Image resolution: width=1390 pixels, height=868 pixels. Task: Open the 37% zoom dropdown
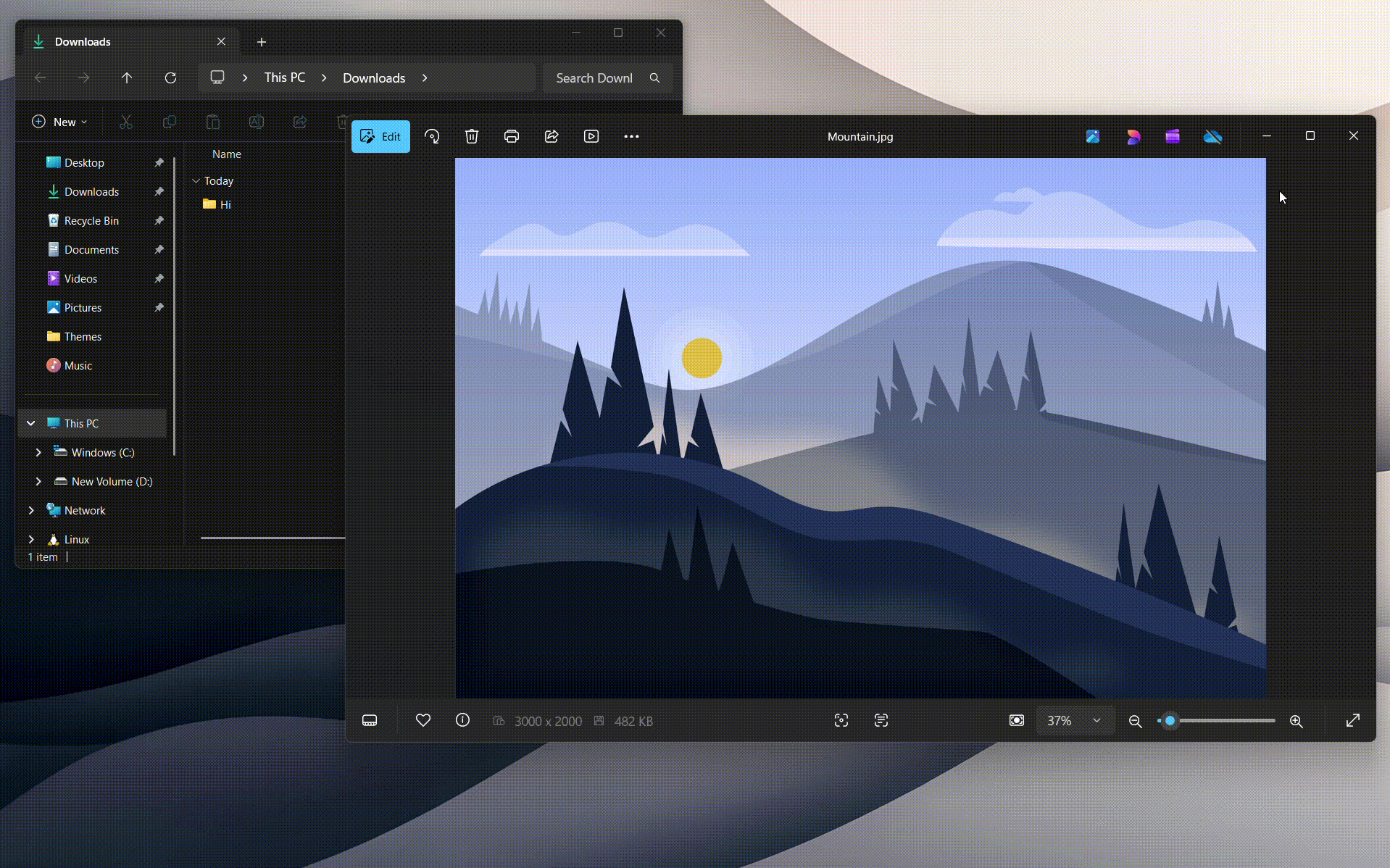pyautogui.click(x=1075, y=721)
